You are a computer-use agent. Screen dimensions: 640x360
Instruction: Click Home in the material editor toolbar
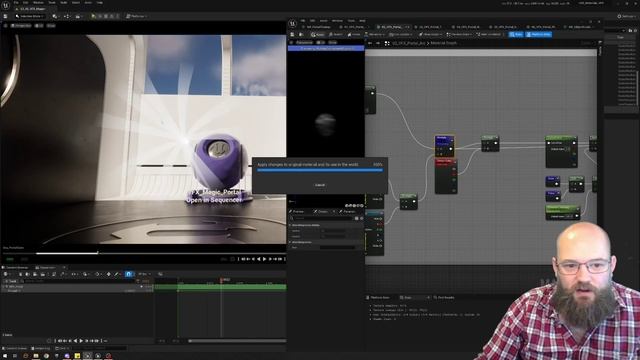[x=354, y=35]
